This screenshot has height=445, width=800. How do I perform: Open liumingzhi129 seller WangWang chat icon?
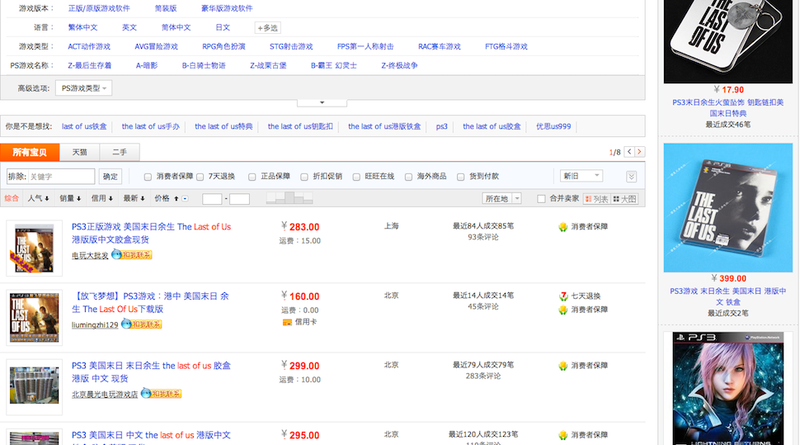141,324
